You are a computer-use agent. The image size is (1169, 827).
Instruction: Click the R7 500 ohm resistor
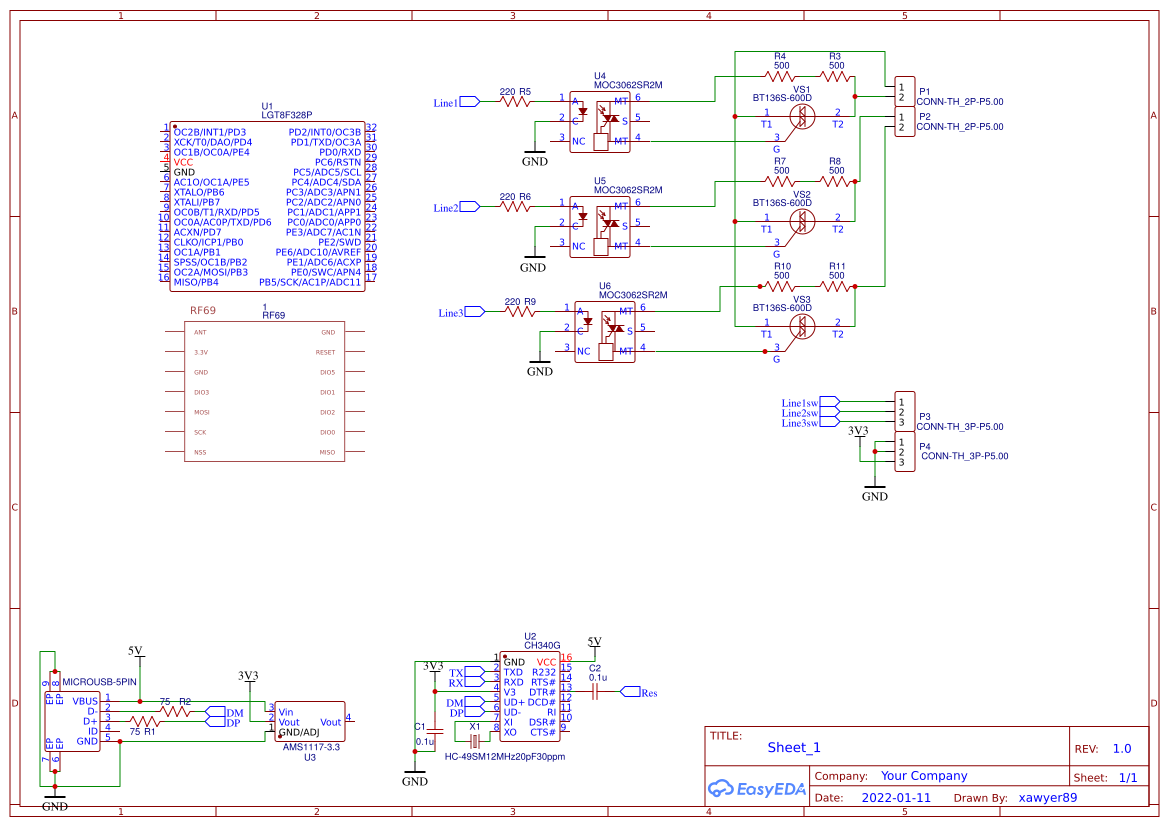coord(781,181)
